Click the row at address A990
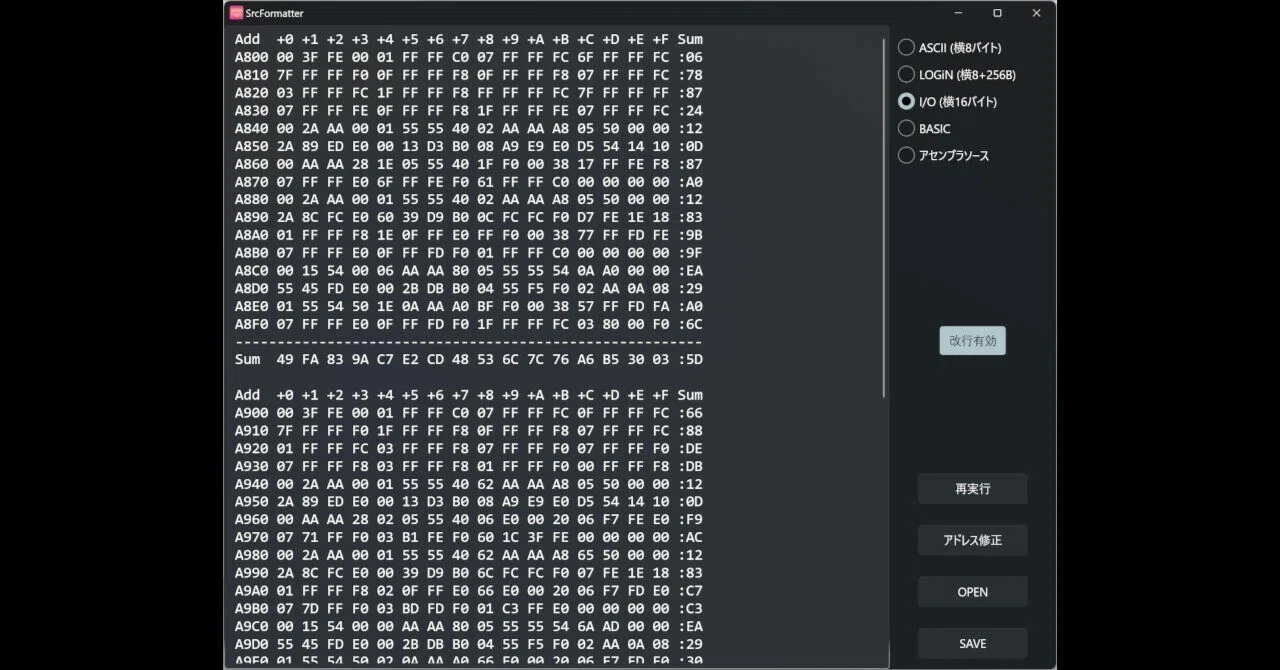Image resolution: width=1280 pixels, height=670 pixels. click(x=469, y=573)
